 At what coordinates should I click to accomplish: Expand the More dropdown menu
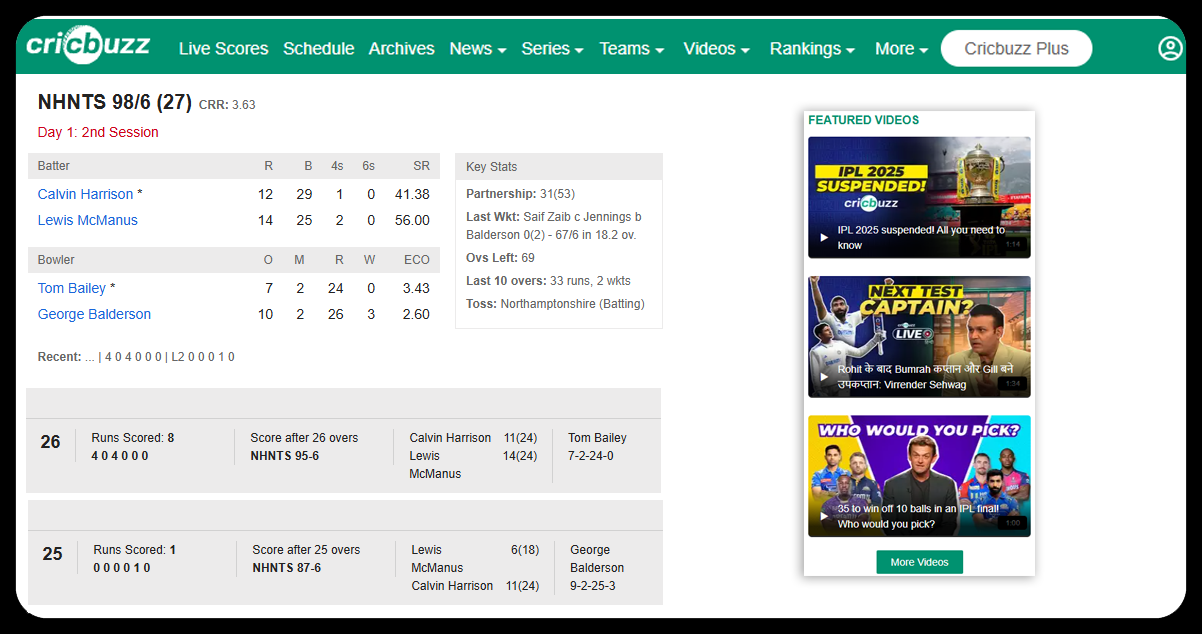point(901,49)
